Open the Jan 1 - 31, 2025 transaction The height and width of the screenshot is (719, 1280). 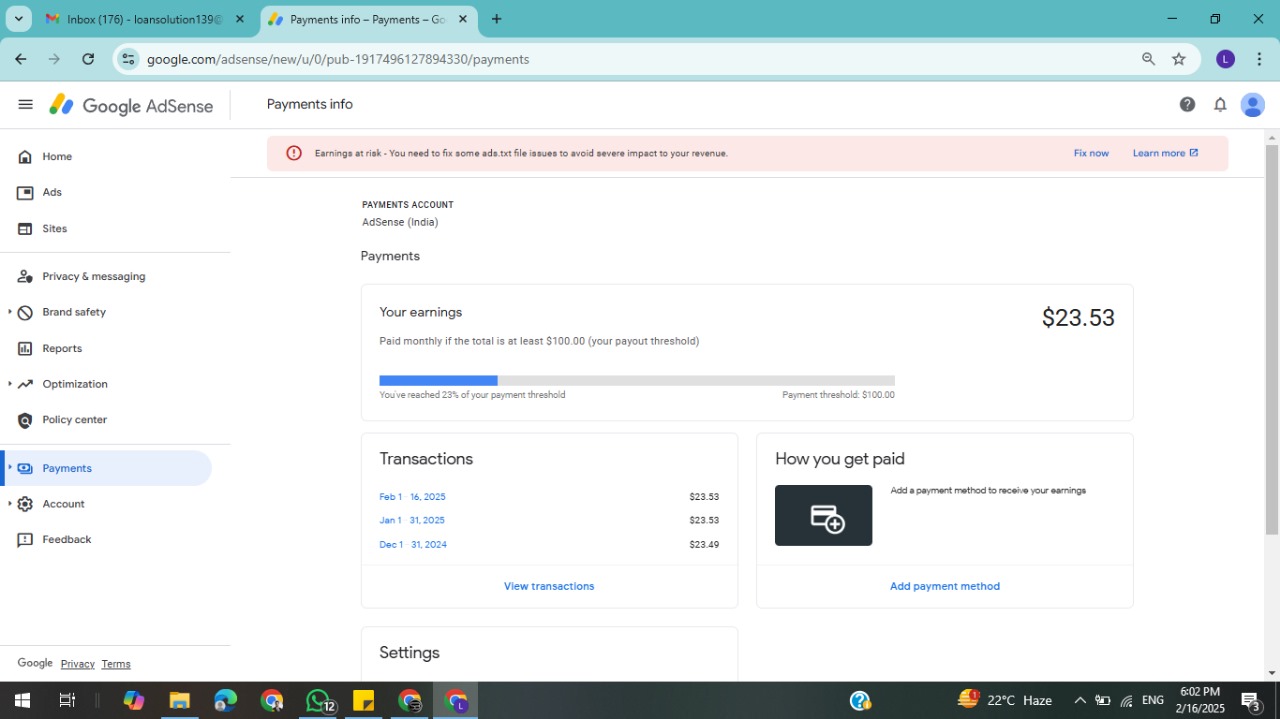click(x=412, y=520)
